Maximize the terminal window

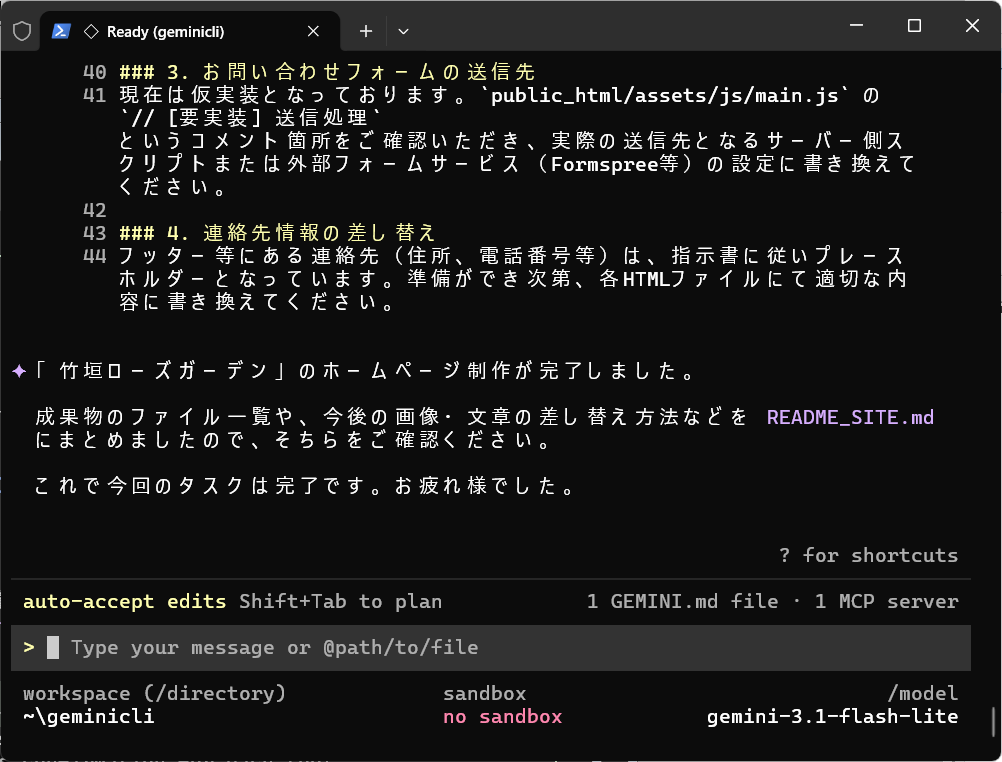click(x=914, y=26)
